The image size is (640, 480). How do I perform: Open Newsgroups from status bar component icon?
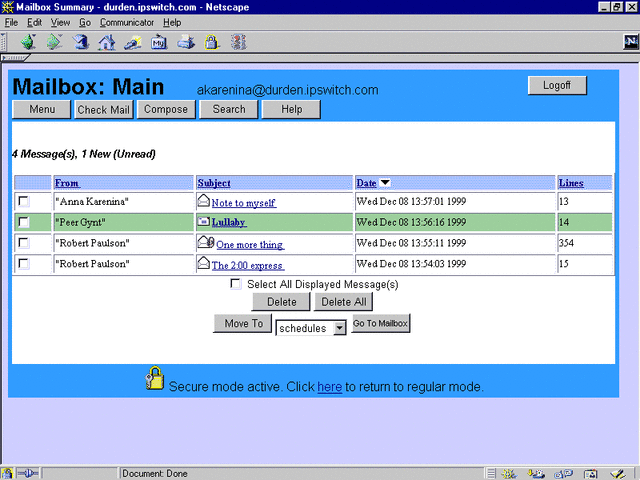click(563, 474)
